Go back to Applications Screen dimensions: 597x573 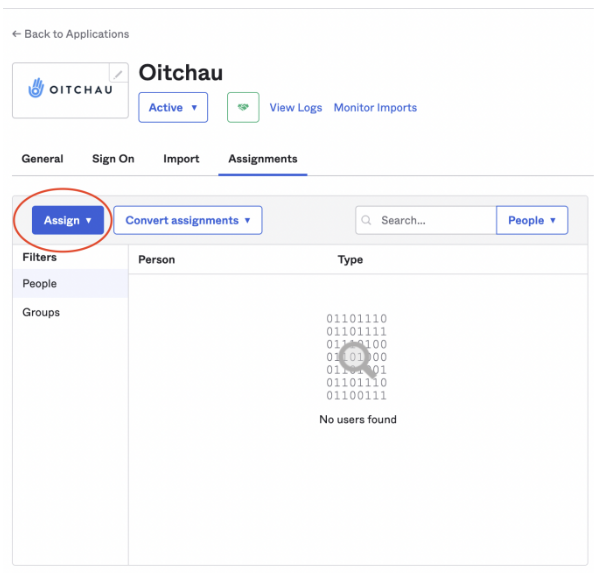(71, 34)
